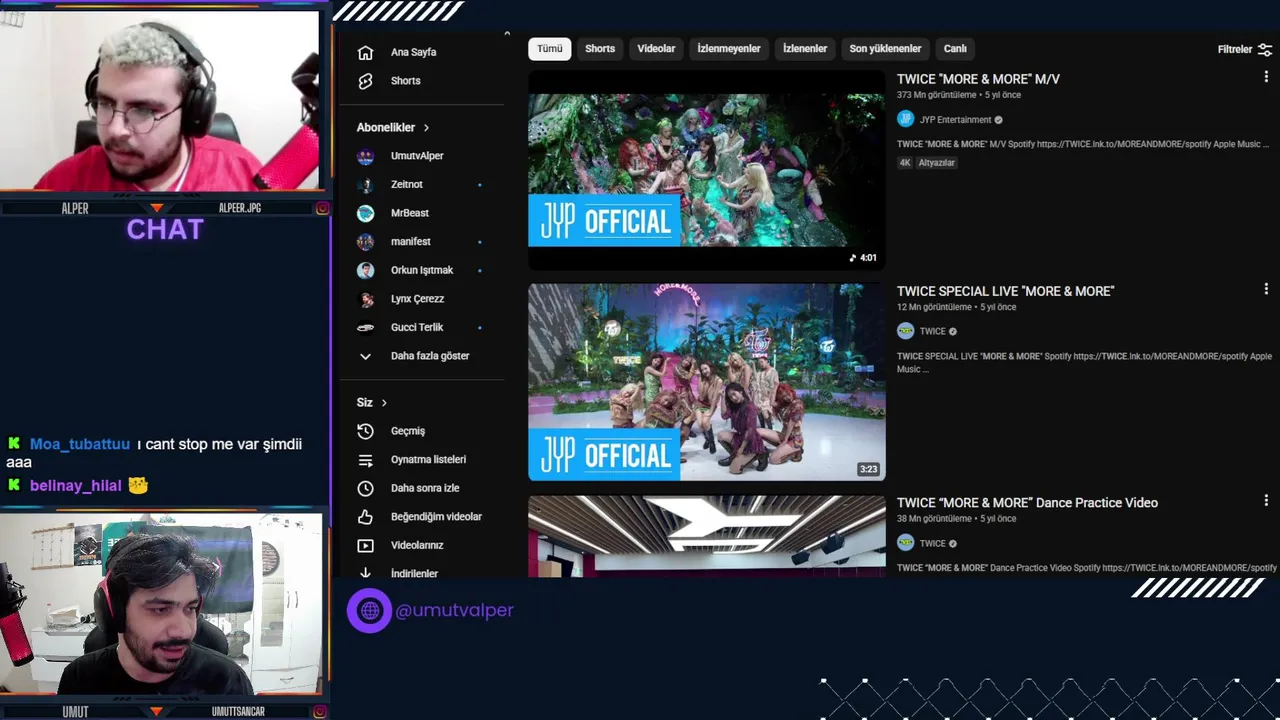Open the Ana Sayfa home icon
Viewport: 1280px width, 720px height.
365,52
